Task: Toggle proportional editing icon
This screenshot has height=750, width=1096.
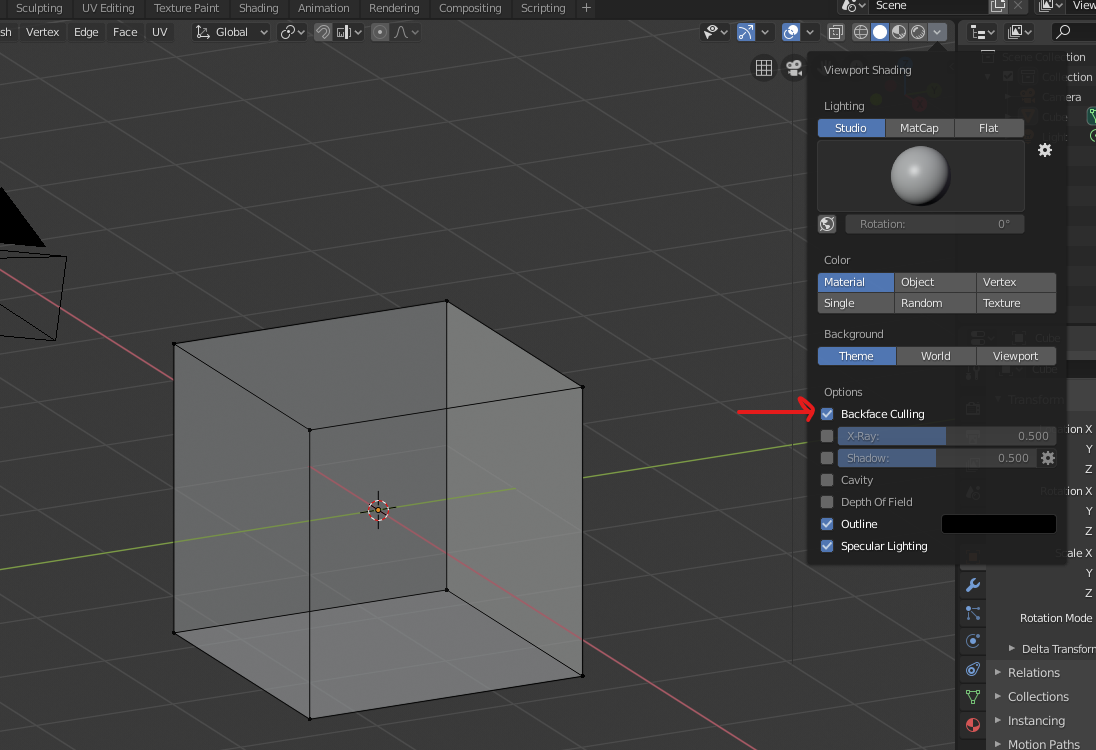Action: coord(380,32)
